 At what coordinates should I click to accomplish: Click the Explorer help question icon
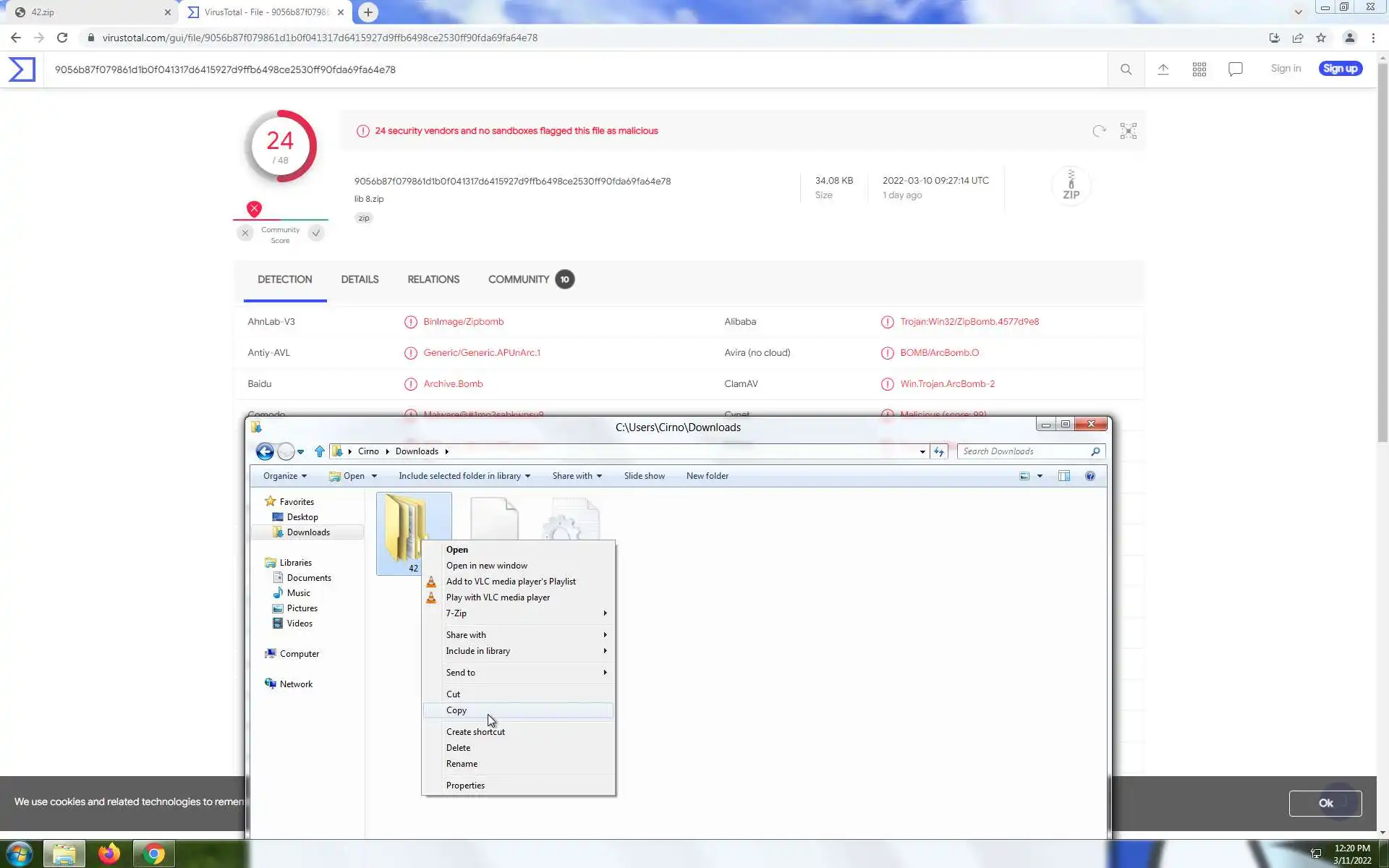1090,476
